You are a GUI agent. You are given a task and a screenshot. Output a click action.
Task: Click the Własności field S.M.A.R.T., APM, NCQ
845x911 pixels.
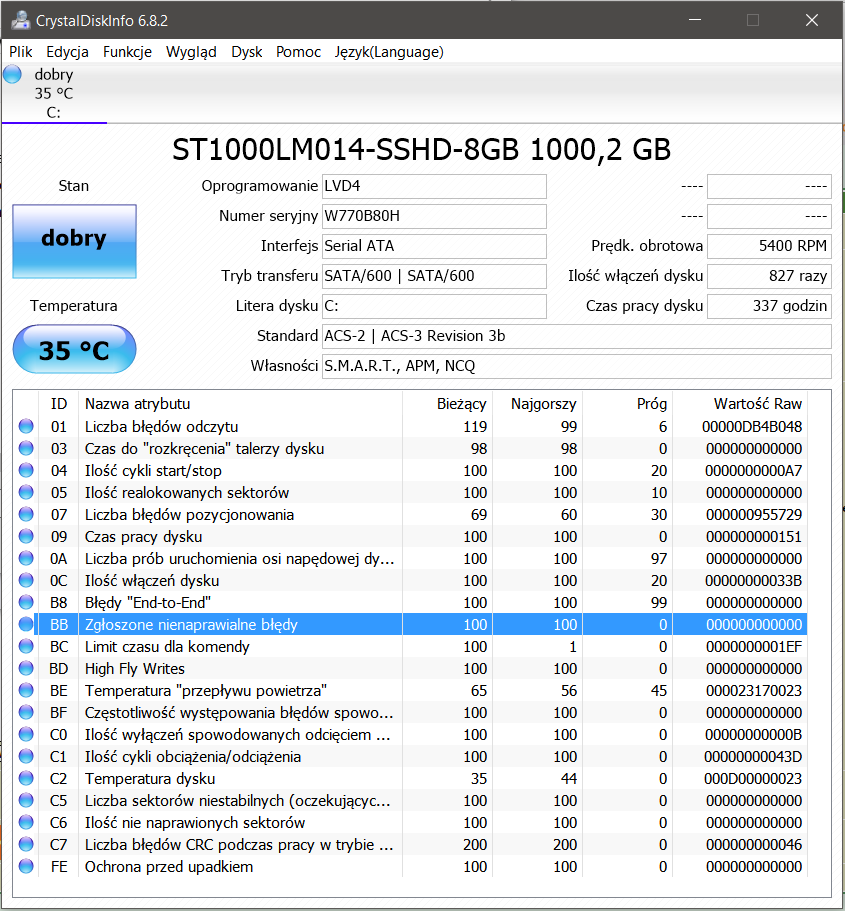coord(577,367)
